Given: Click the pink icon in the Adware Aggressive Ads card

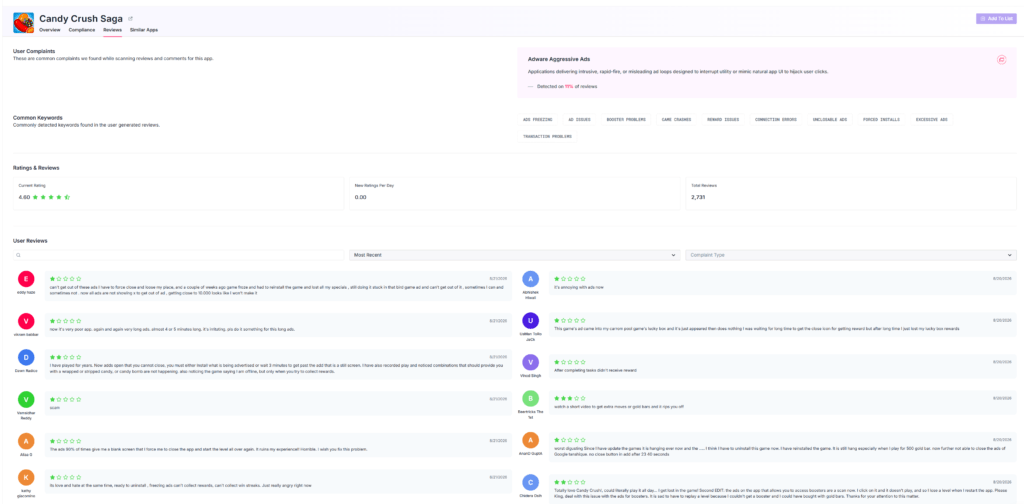Looking at the screenshot, I should (x=1001, y=59).
